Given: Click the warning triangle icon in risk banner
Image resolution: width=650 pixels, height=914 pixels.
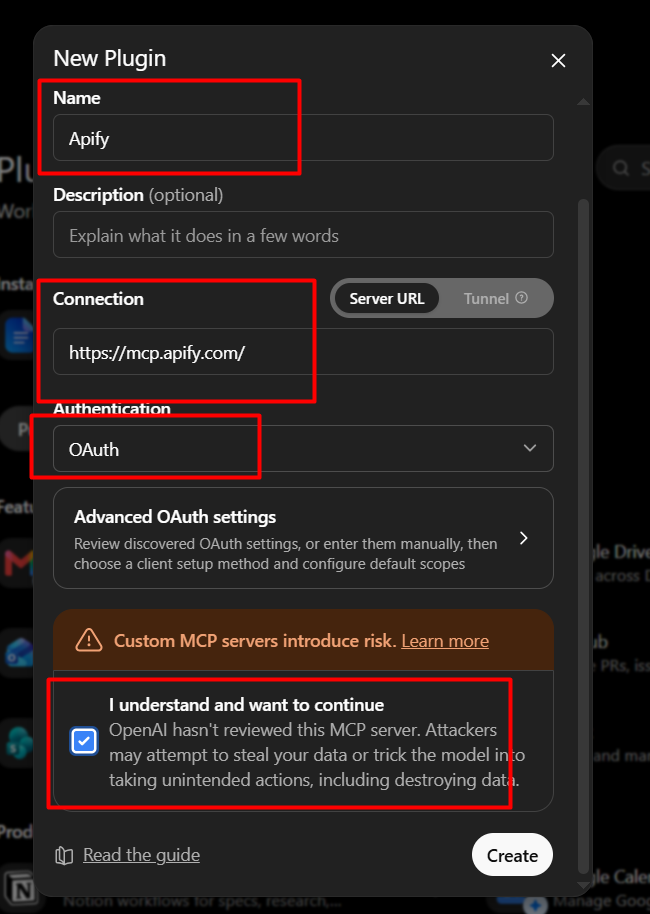Looking at the screenshot, I should click(89, 640).
